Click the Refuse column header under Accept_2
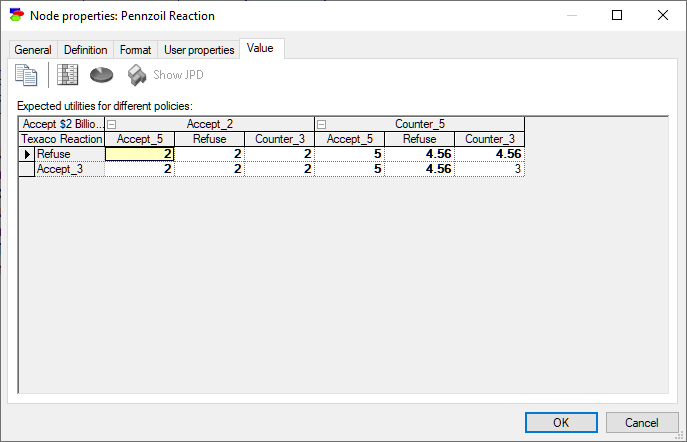Image resolution: width=687 pixels, height=442 pixels. click(x=209, y=139)
